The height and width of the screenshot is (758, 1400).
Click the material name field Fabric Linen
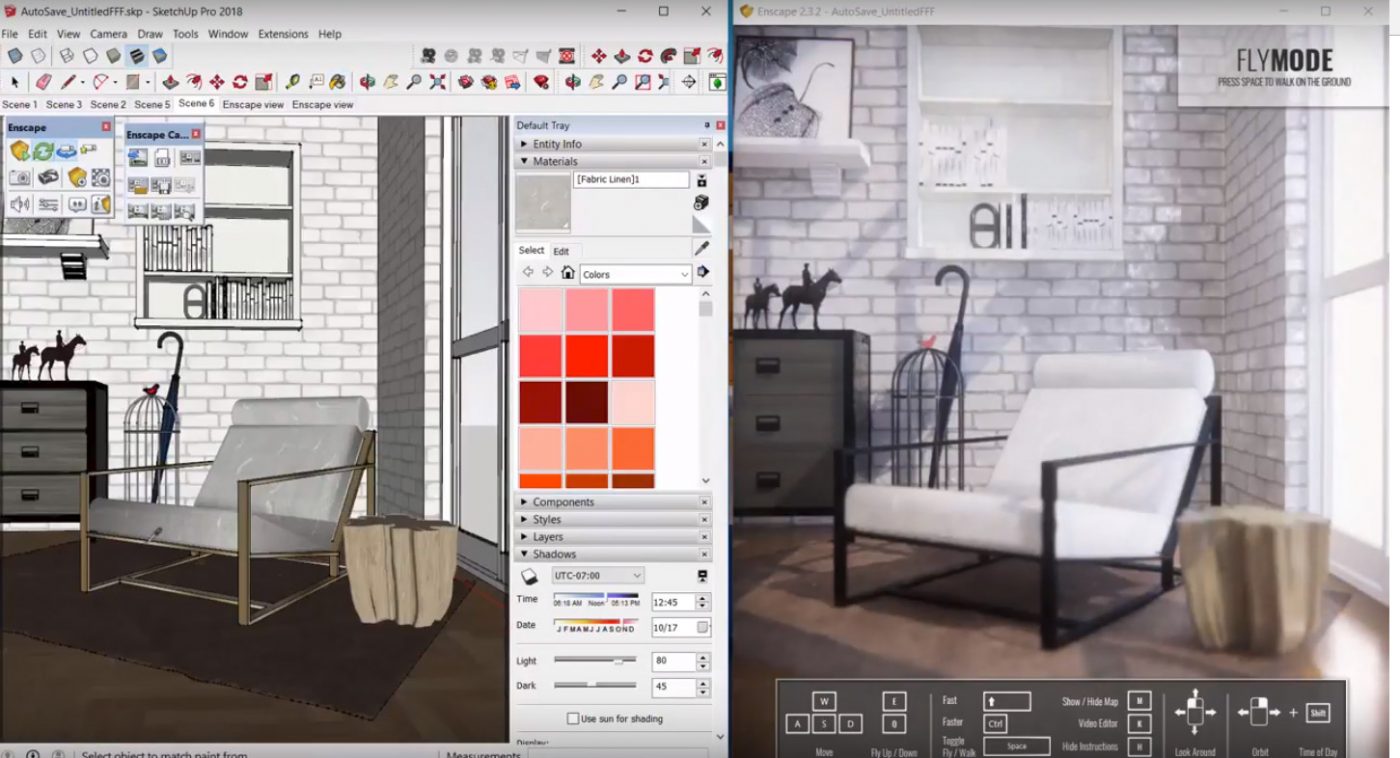[631, 180]
